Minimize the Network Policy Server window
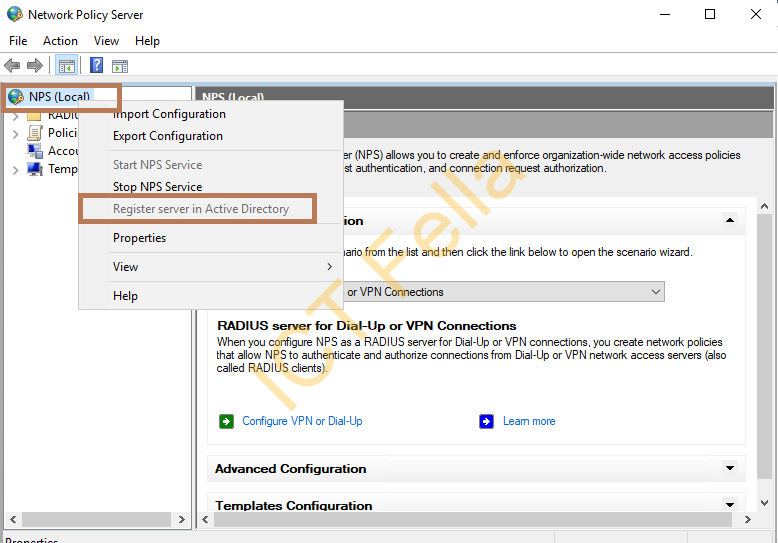 click(x=664, y=14)
